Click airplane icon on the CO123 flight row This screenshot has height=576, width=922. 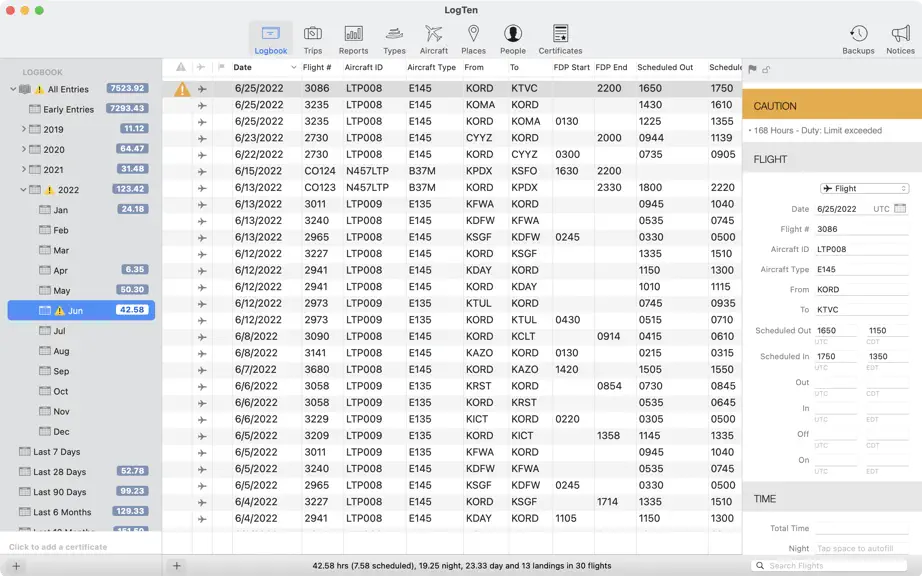click(x=202, y=188)
